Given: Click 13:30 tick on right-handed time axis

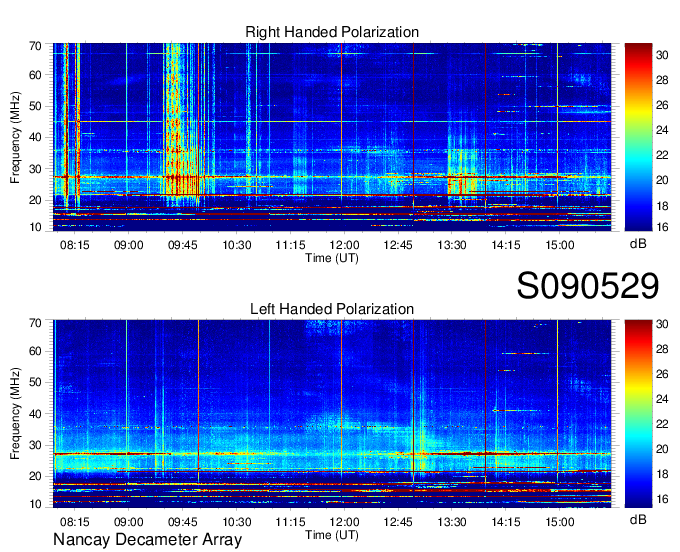Looking at the screenshot, I should (452, 245).
